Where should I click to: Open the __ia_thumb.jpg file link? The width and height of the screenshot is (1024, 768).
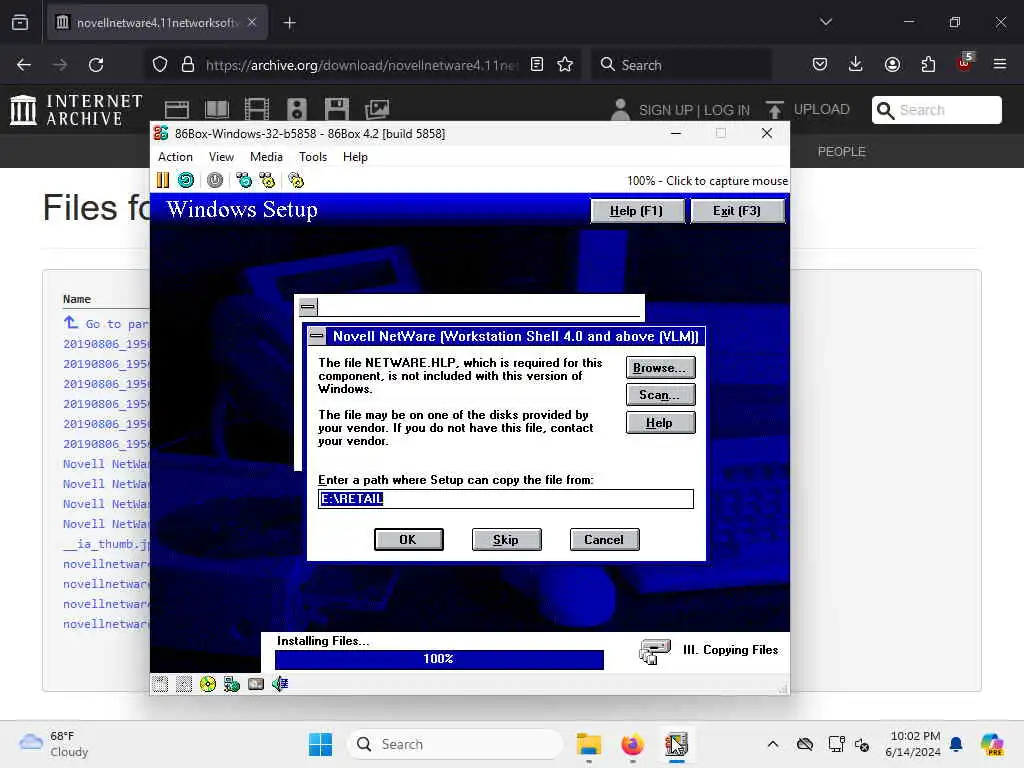point(107,544)
